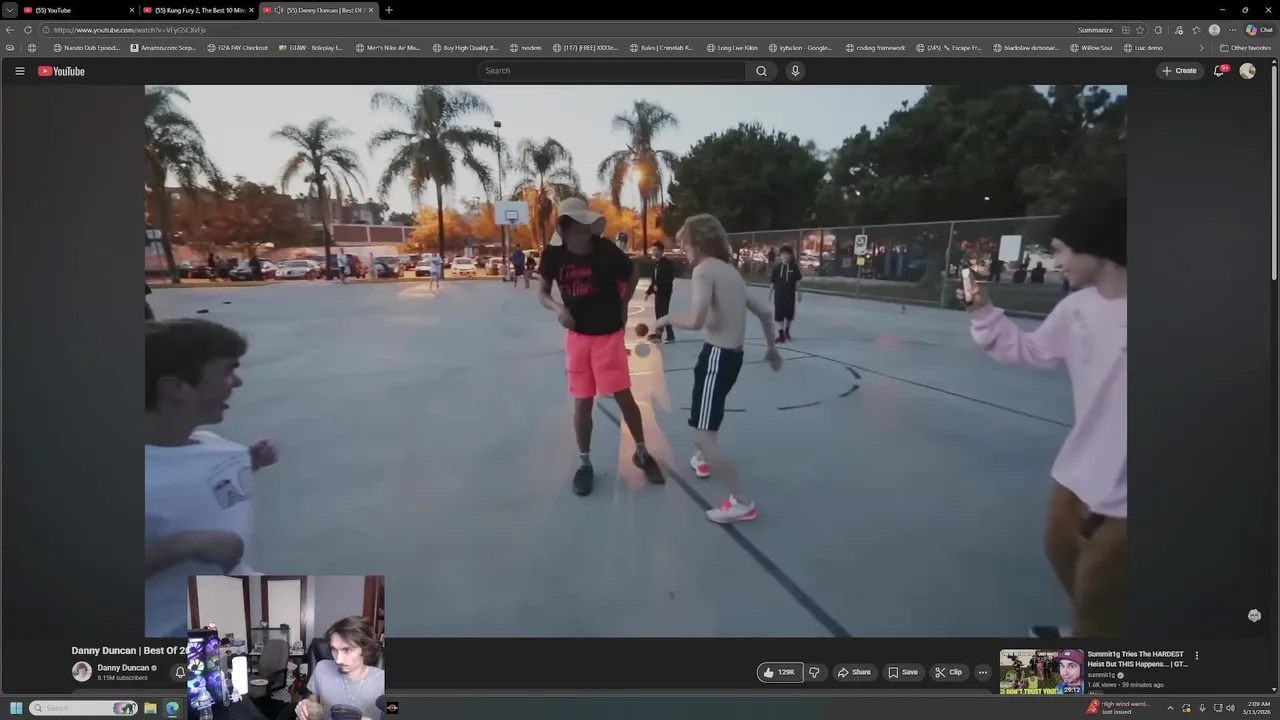1280x720 pixels.
Task: Click the video player to pause
Action: 635,360
